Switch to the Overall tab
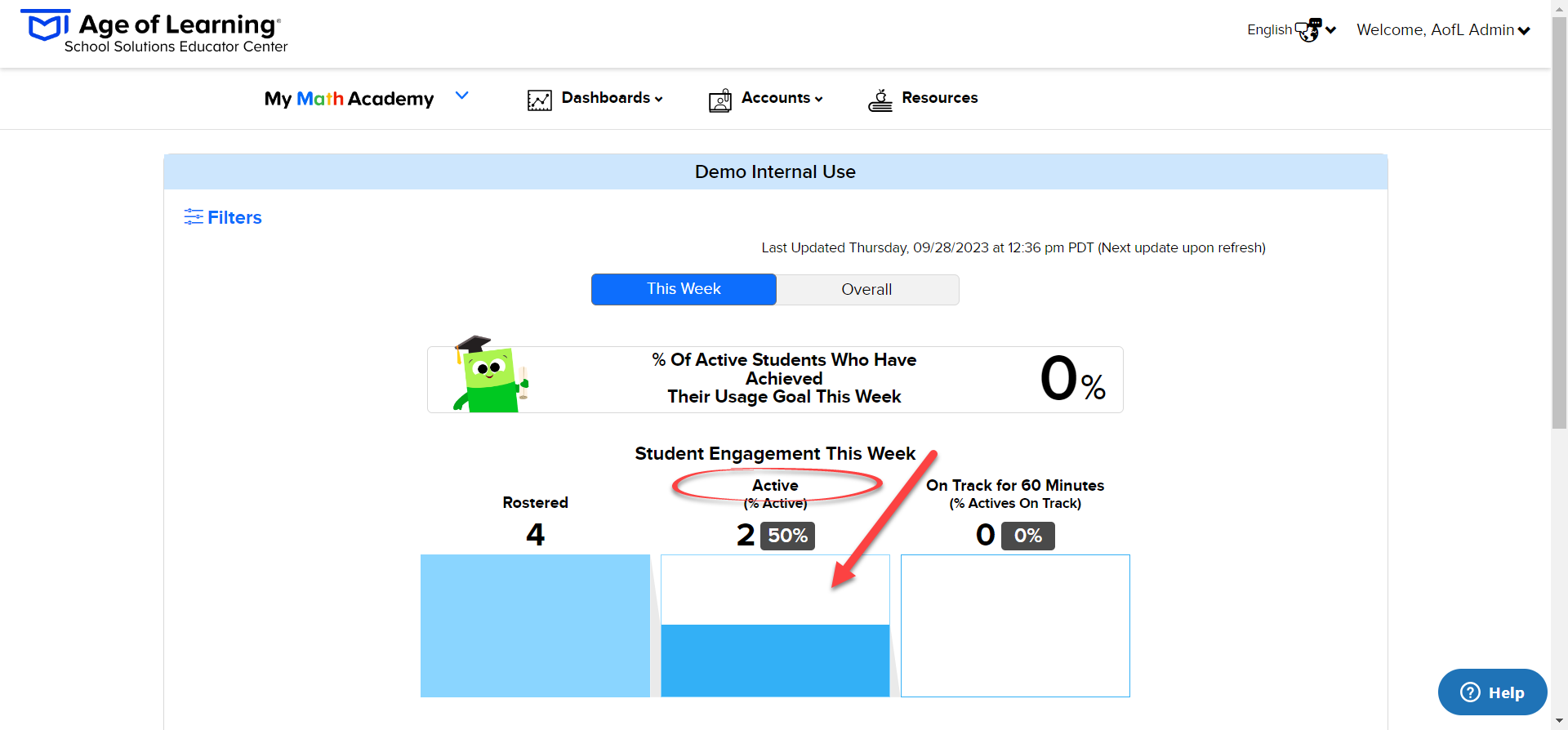 [867, 289]
